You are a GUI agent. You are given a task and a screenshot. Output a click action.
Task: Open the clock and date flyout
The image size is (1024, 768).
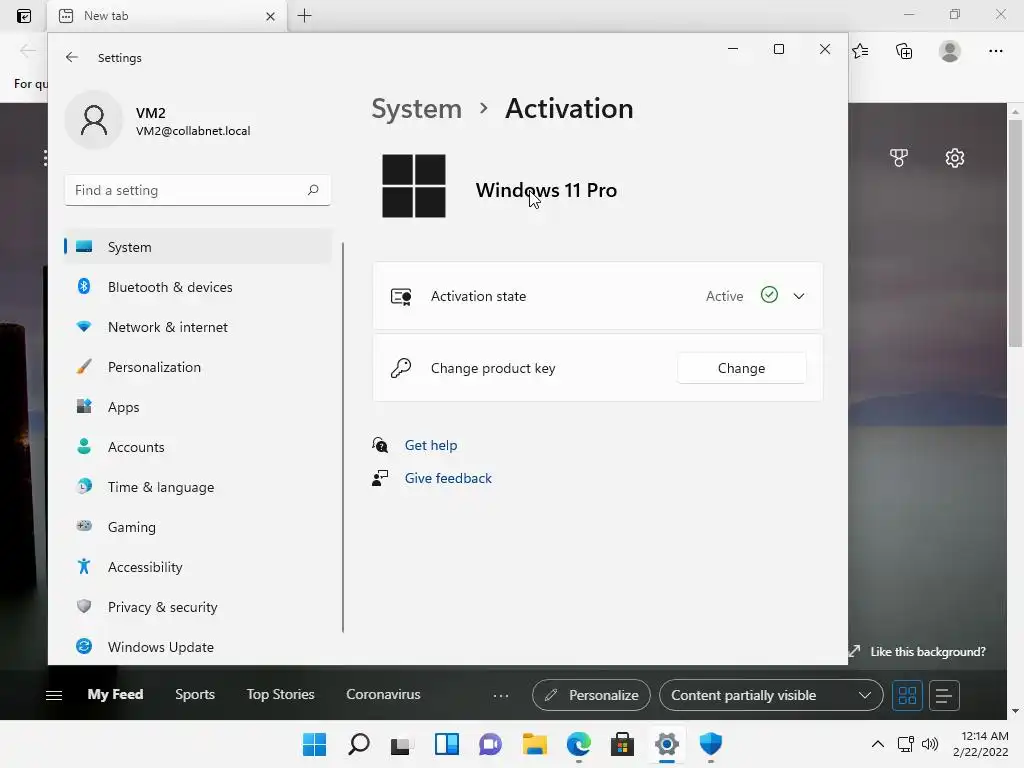(981, 744)
